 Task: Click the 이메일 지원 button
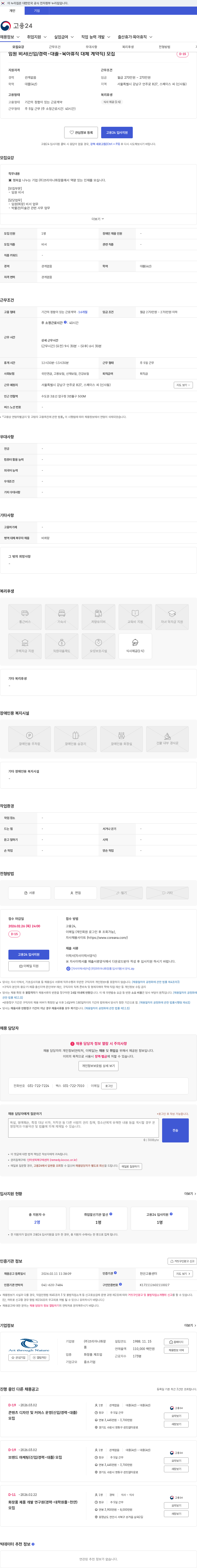click(29, 966)
